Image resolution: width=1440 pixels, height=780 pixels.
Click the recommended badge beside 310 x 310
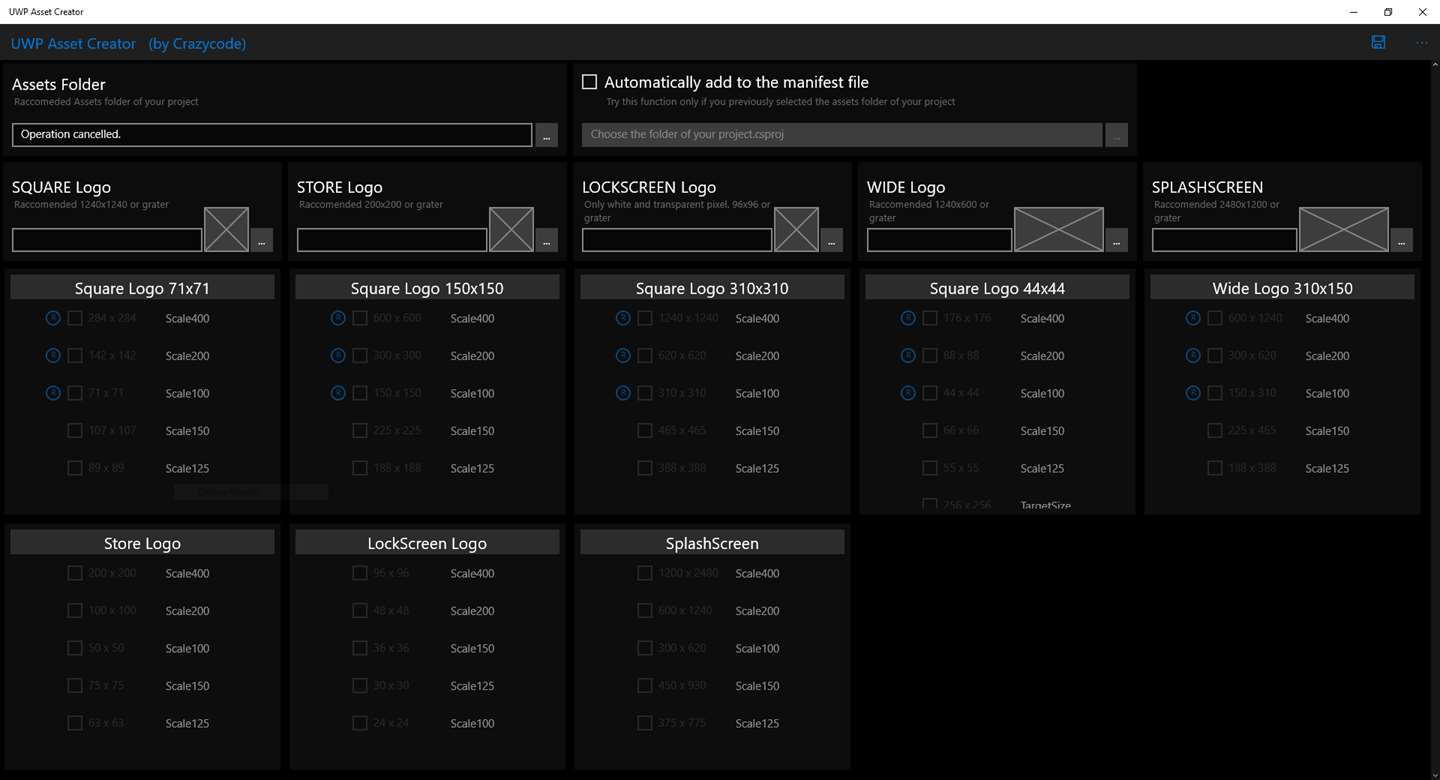(x=623, y=393)
